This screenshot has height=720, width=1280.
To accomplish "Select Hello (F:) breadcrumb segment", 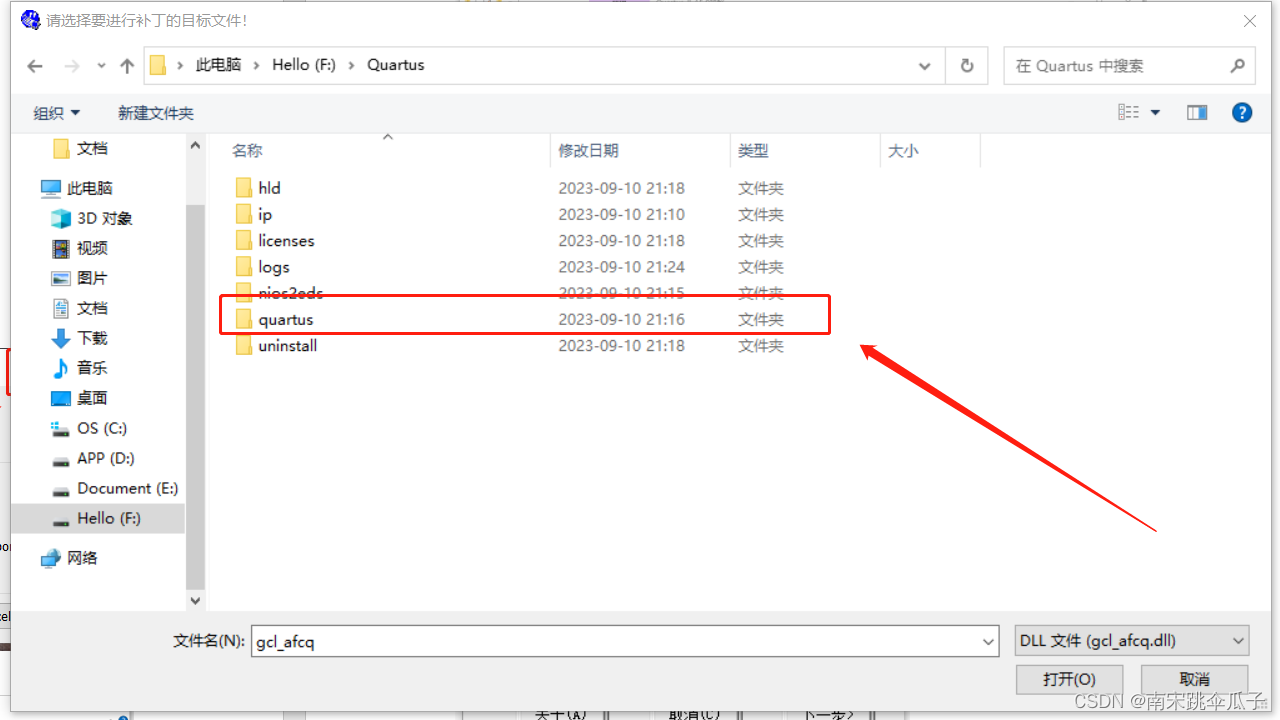I will [304, 65].
